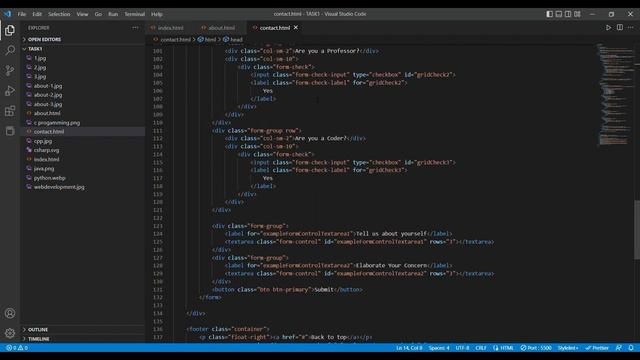
Task: Toggle the primary side bar layout icon
Action: point(549,14)
